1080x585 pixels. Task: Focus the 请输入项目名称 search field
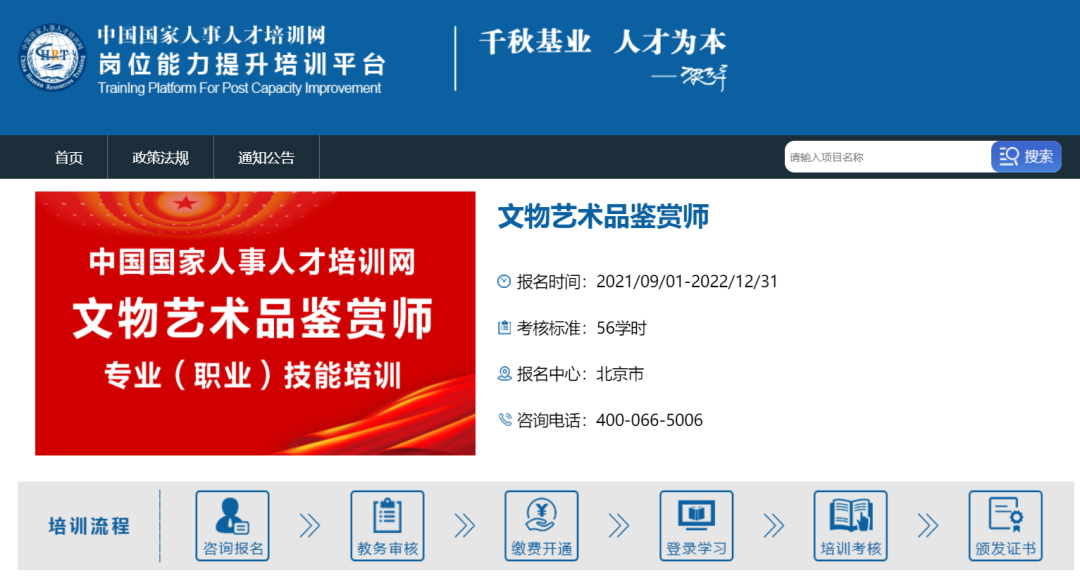888,157
